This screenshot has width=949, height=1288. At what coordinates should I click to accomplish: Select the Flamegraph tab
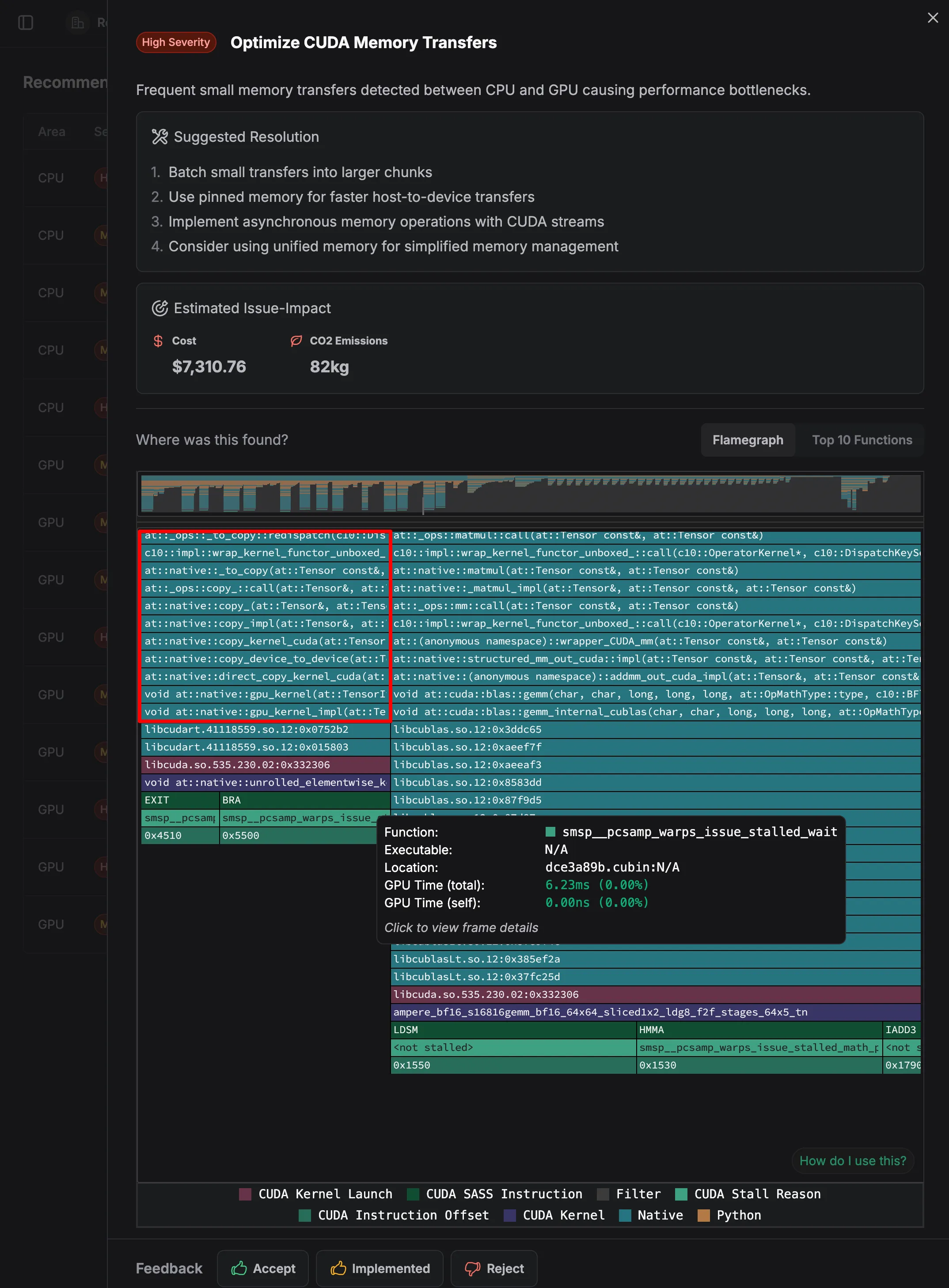click(x=748, y=440)
